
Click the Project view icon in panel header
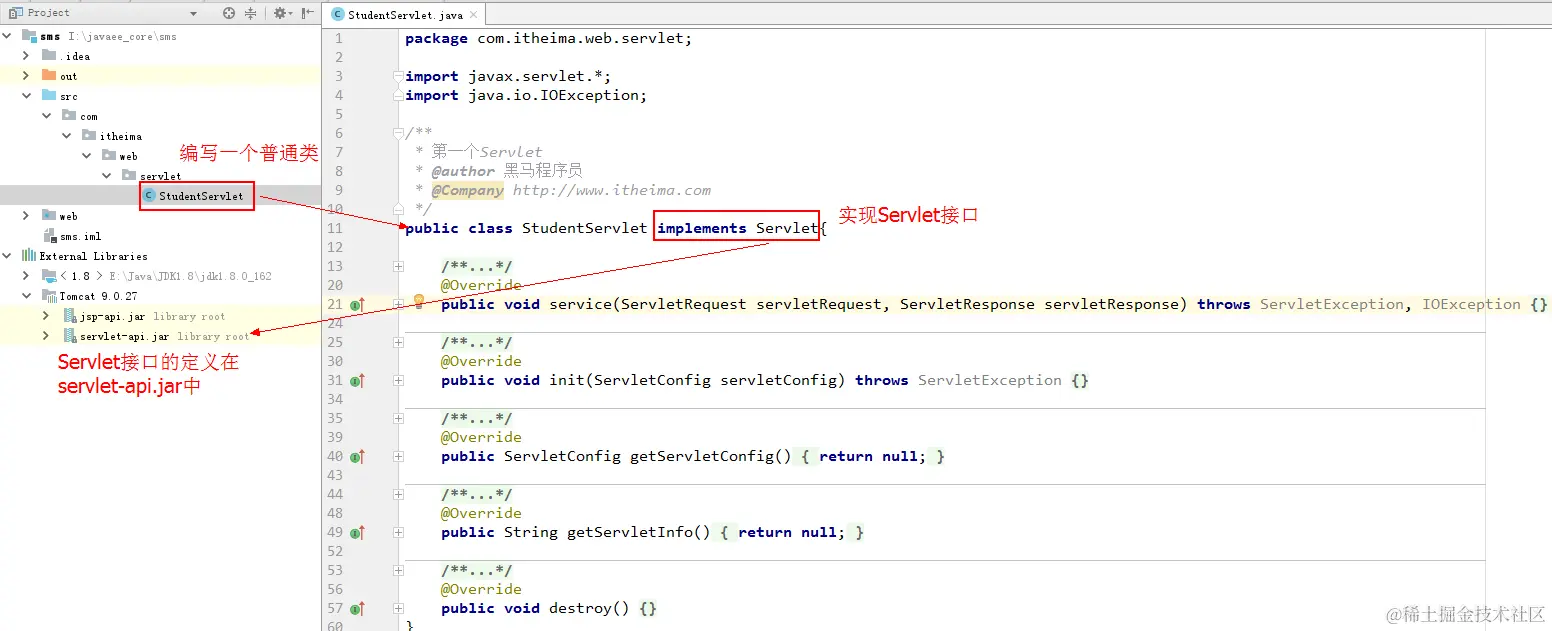[16, 13]
